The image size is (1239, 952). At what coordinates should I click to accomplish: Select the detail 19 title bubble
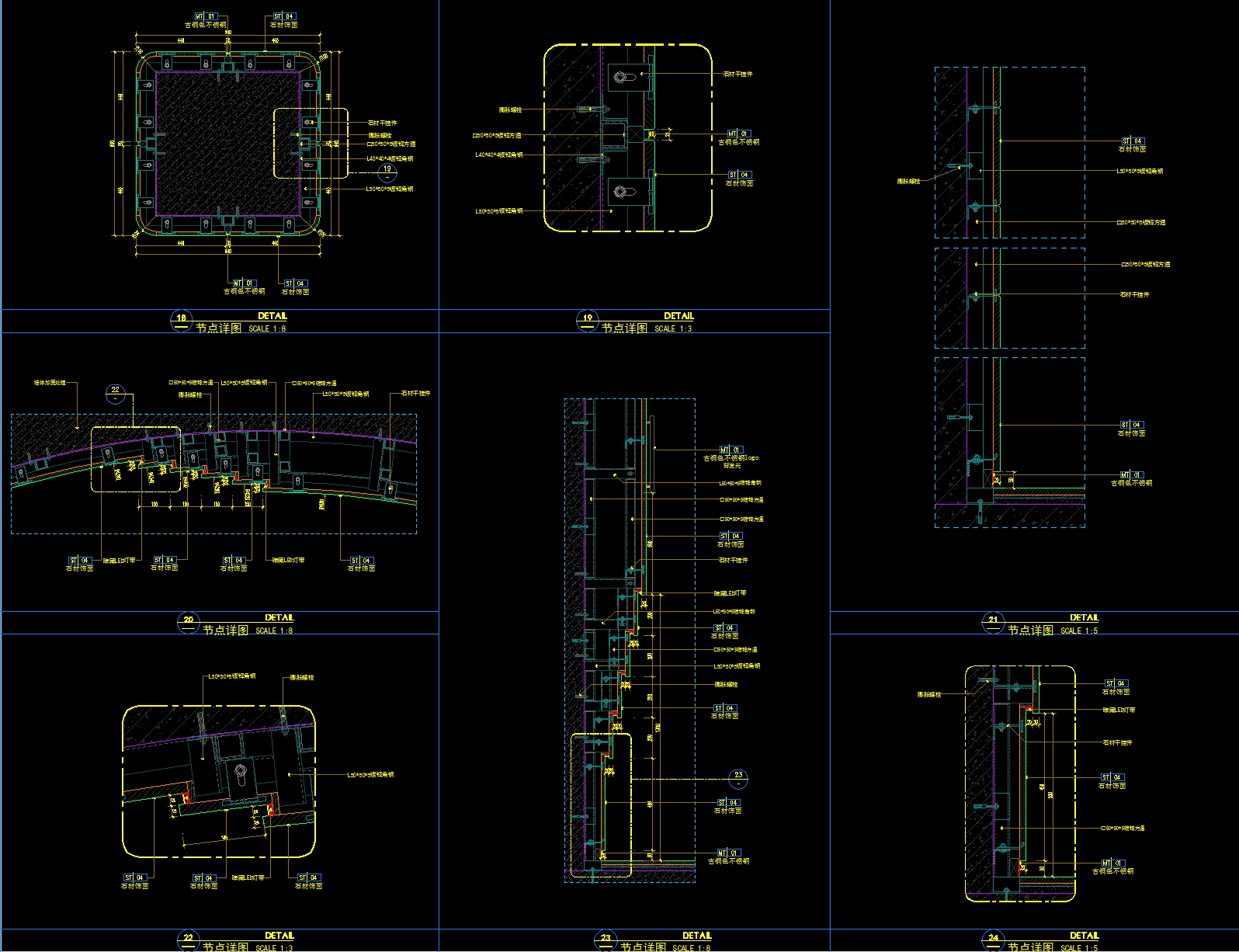[588, 321]
